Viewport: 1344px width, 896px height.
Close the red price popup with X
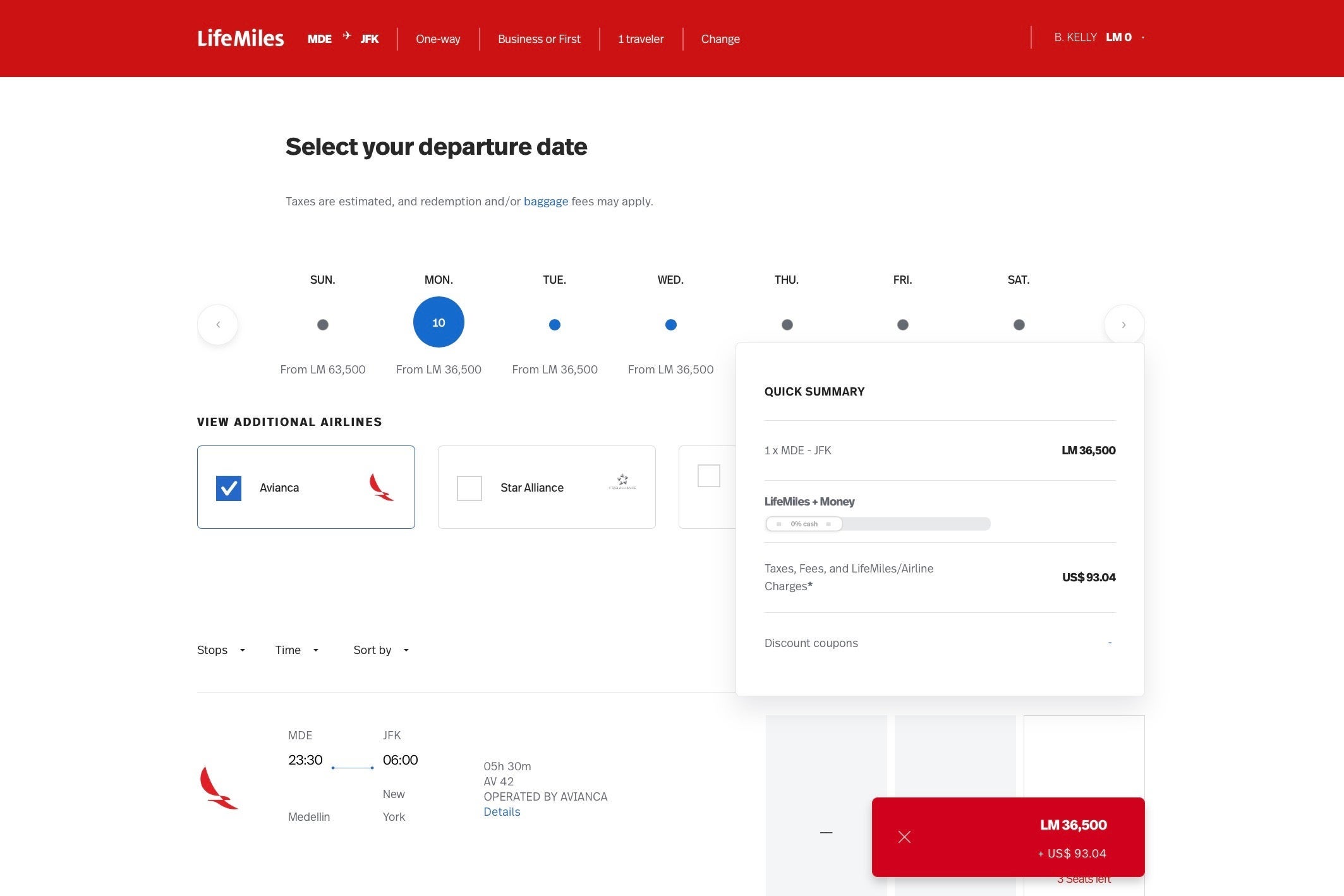point(904,837)
